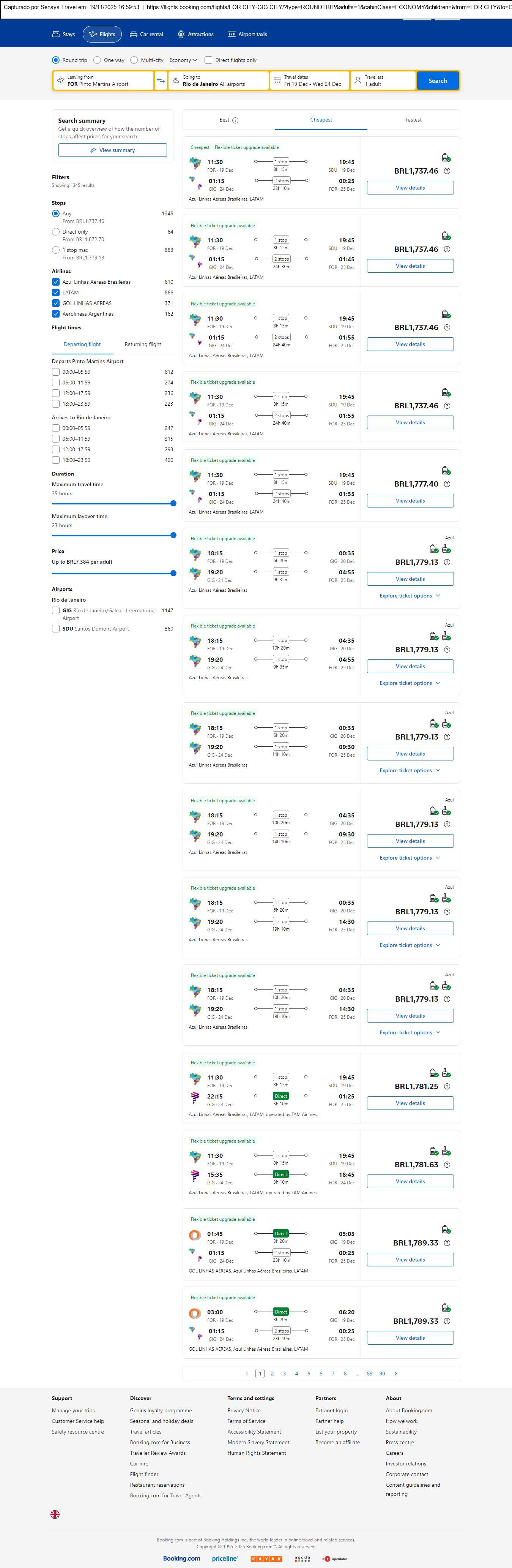Open the Returning flight times tab
Image resolution: width=512 pixels, height=1568 pixels.
(x=142, y=345)
